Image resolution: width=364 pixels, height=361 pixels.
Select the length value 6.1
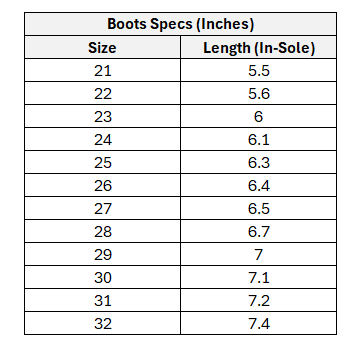(x=258, y=139)
